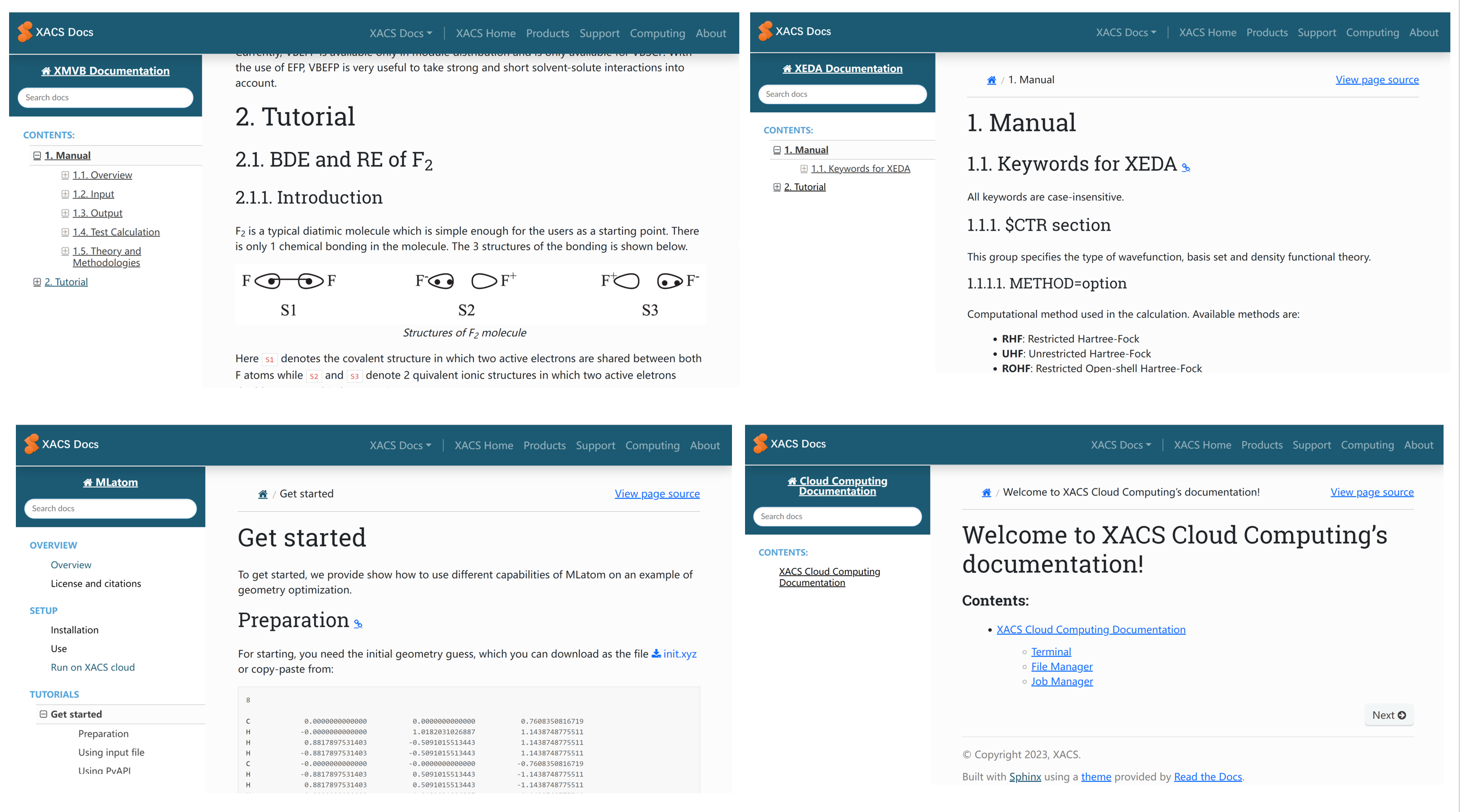Click the Next button on Cloud Computing page

point(1389,715)
